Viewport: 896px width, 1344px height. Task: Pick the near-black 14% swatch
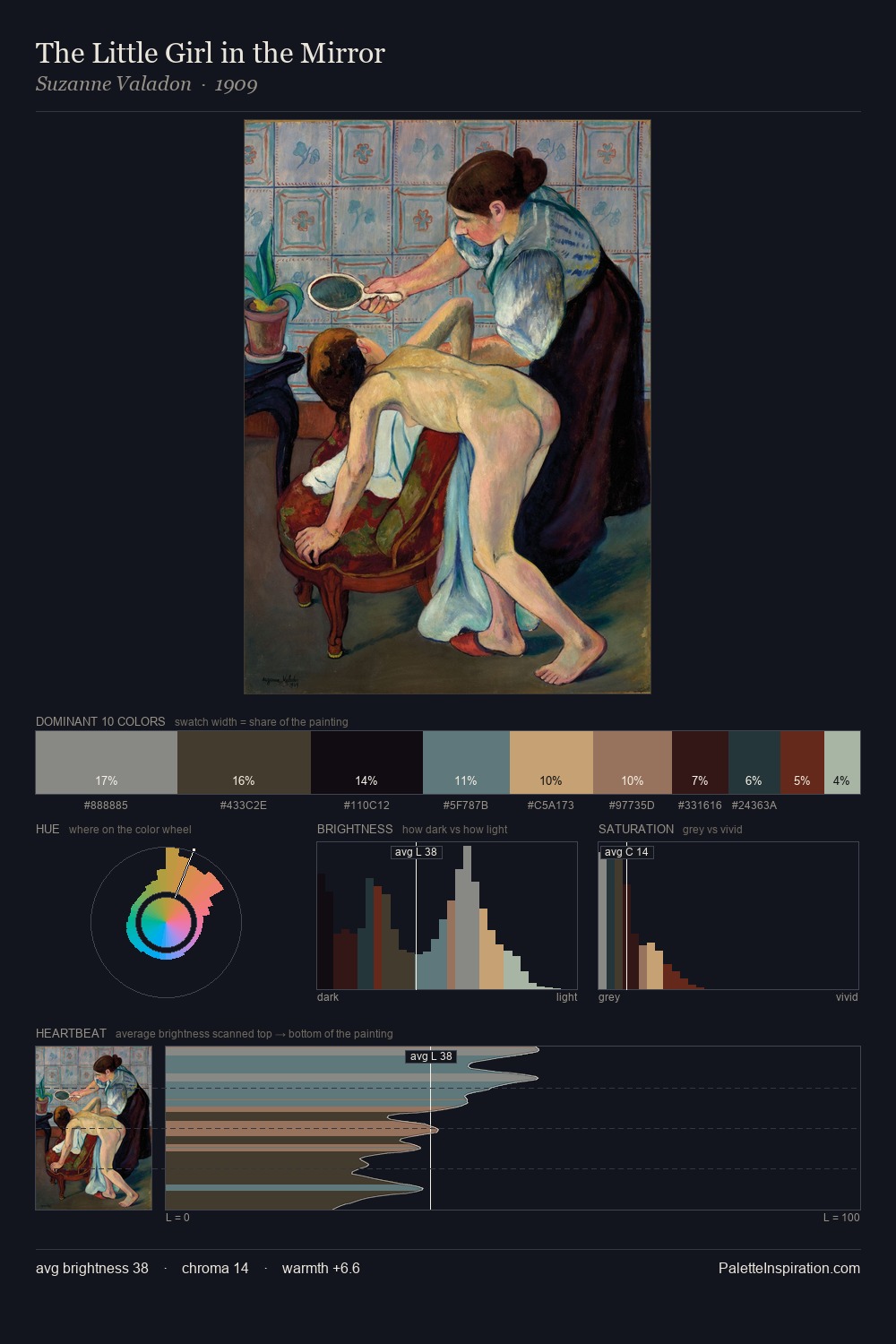pyautogui.click(x=366, y=762)
